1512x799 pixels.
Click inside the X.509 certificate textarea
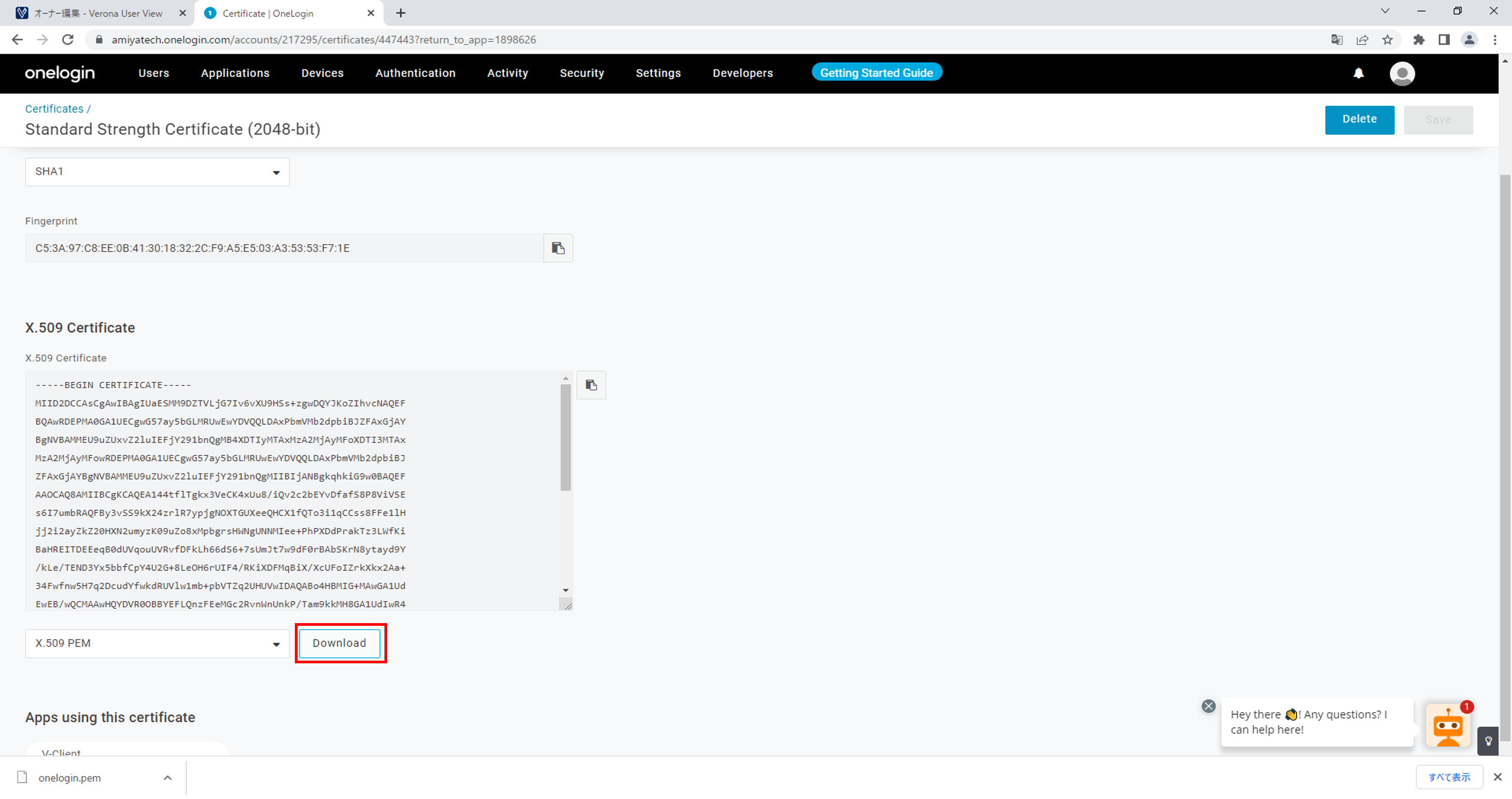pos(292,491)
